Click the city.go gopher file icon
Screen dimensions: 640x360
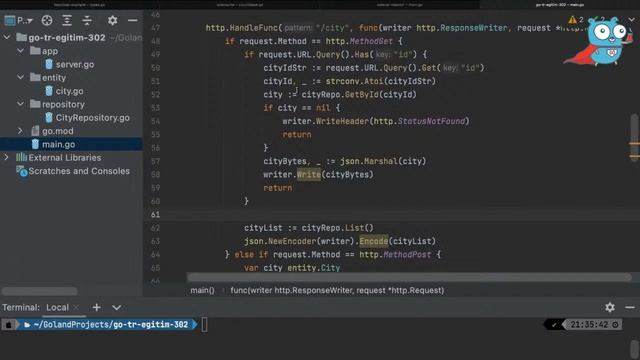49,91
